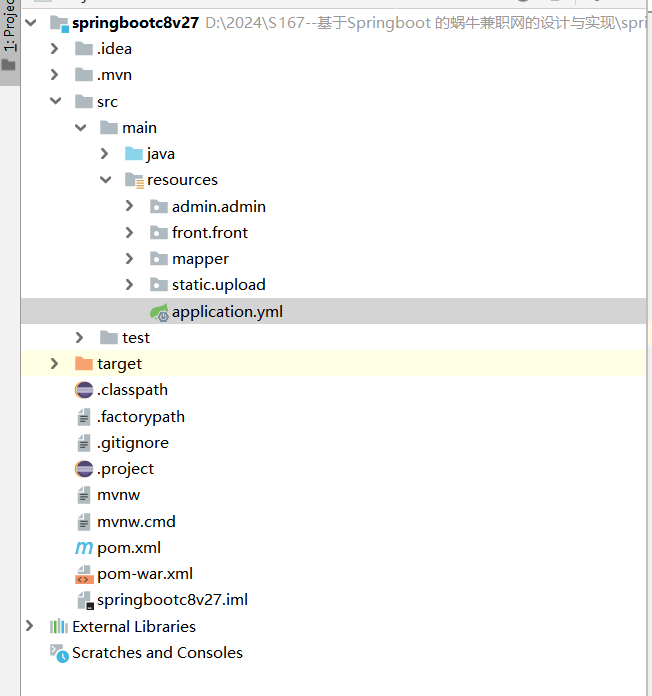The width and height of the screenshot is (652, 696).
Task: Select the admin.admin package folder
Action: (x=218, y=207)
